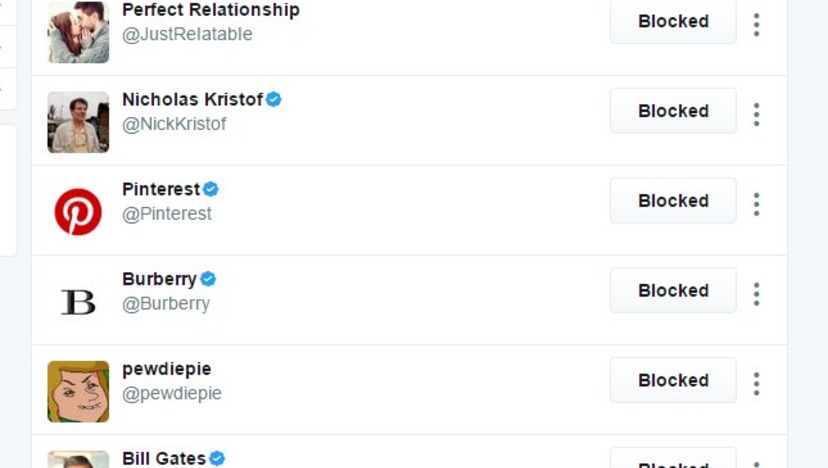Click Bill Gates' verified badge
828x468 pixels.
(x=217, y=458)
